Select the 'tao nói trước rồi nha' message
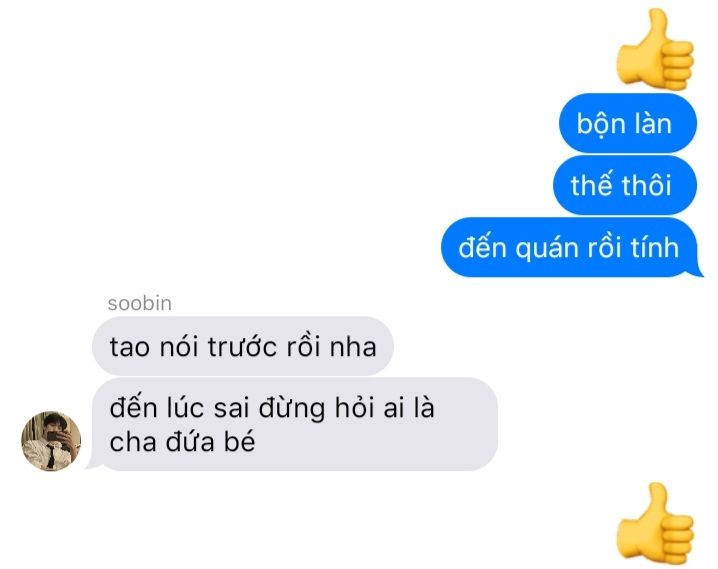718x569 pixels. [x=243, y=346]
